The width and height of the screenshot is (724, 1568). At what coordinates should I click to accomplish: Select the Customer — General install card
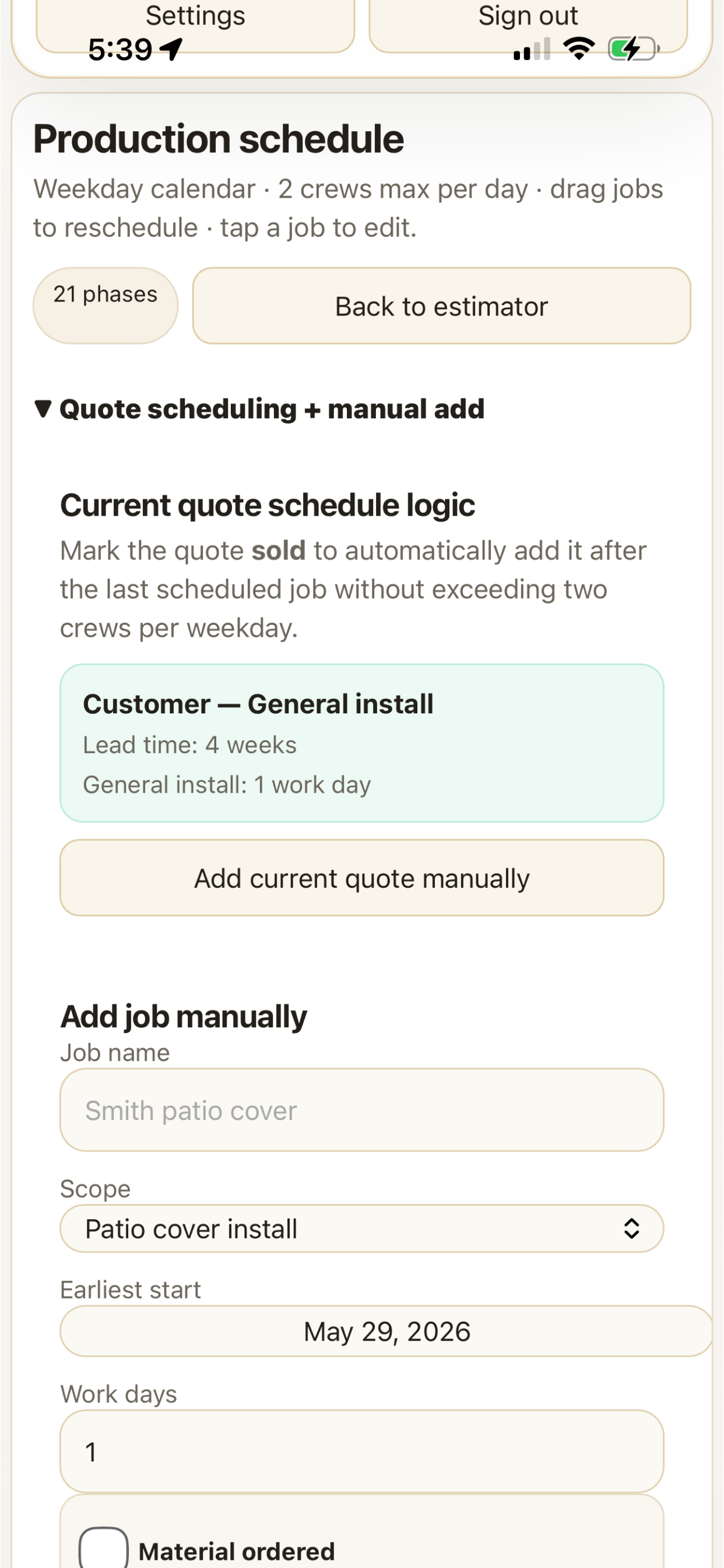[362, 743]
